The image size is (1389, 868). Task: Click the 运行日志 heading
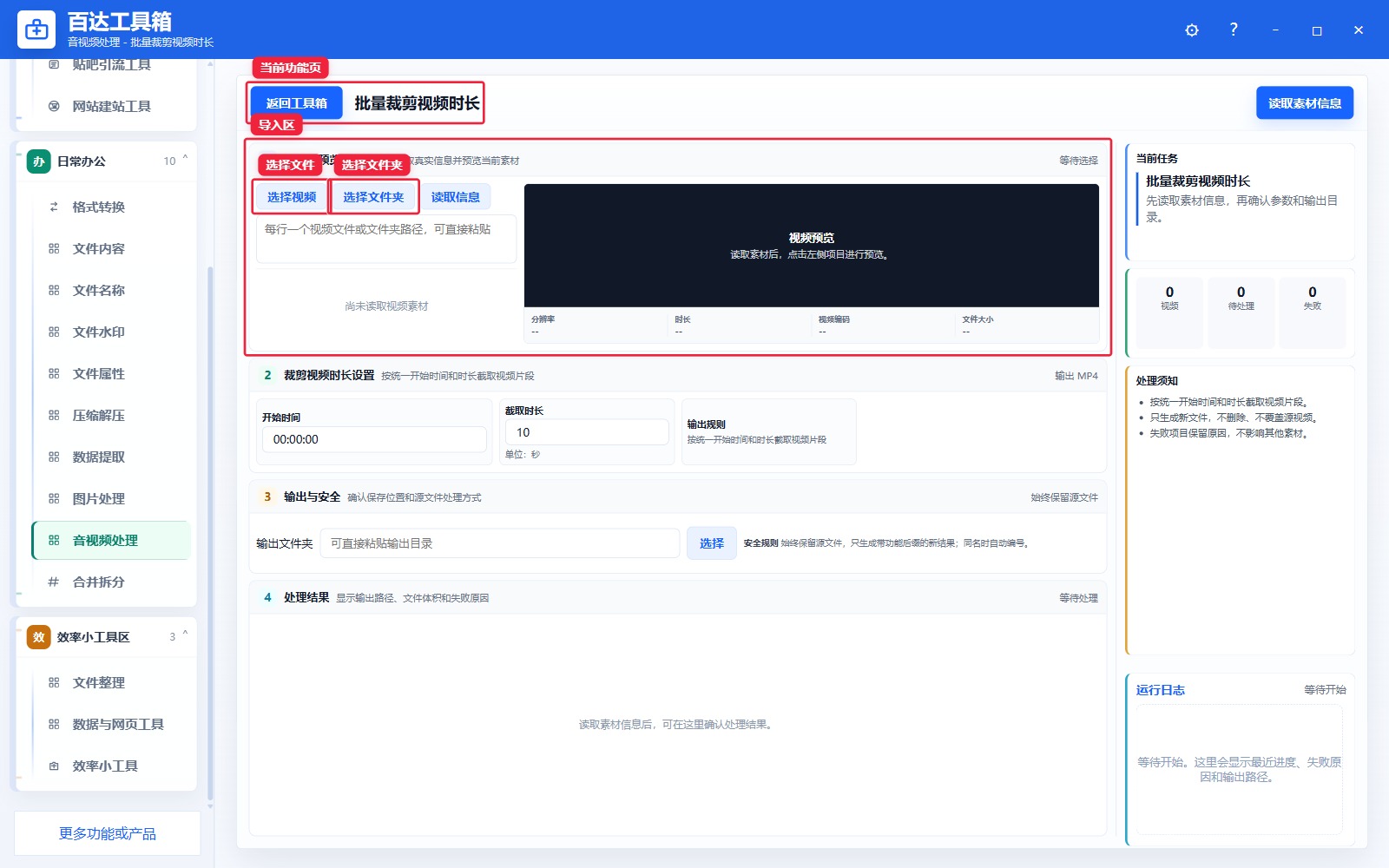(1161, 690)
